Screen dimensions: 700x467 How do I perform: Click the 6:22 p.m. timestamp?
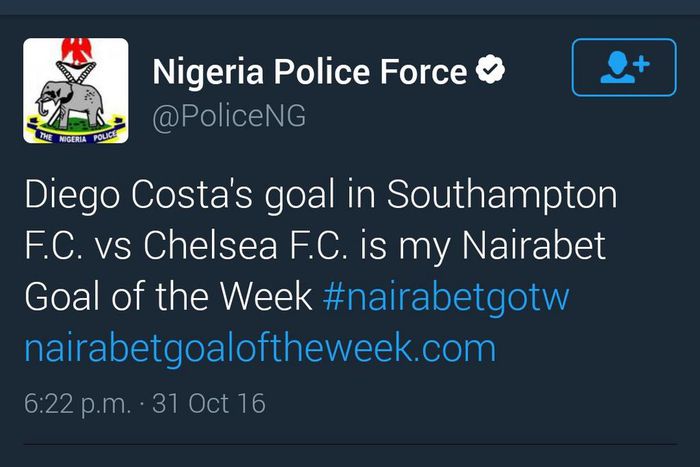pos(76,403)
